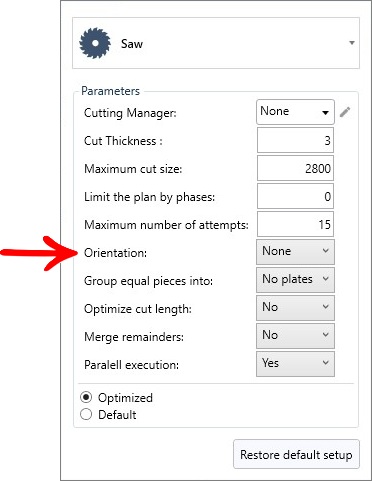Viewport: 372px width, 481px height.
Task: Open the Paralell execution dropdown
Action: click(295, 364)
